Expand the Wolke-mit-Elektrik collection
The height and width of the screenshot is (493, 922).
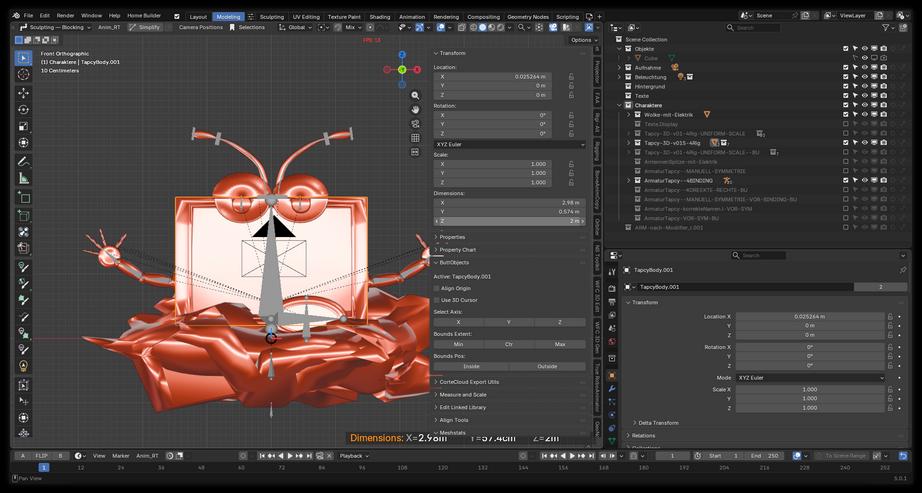pos(628,115)
